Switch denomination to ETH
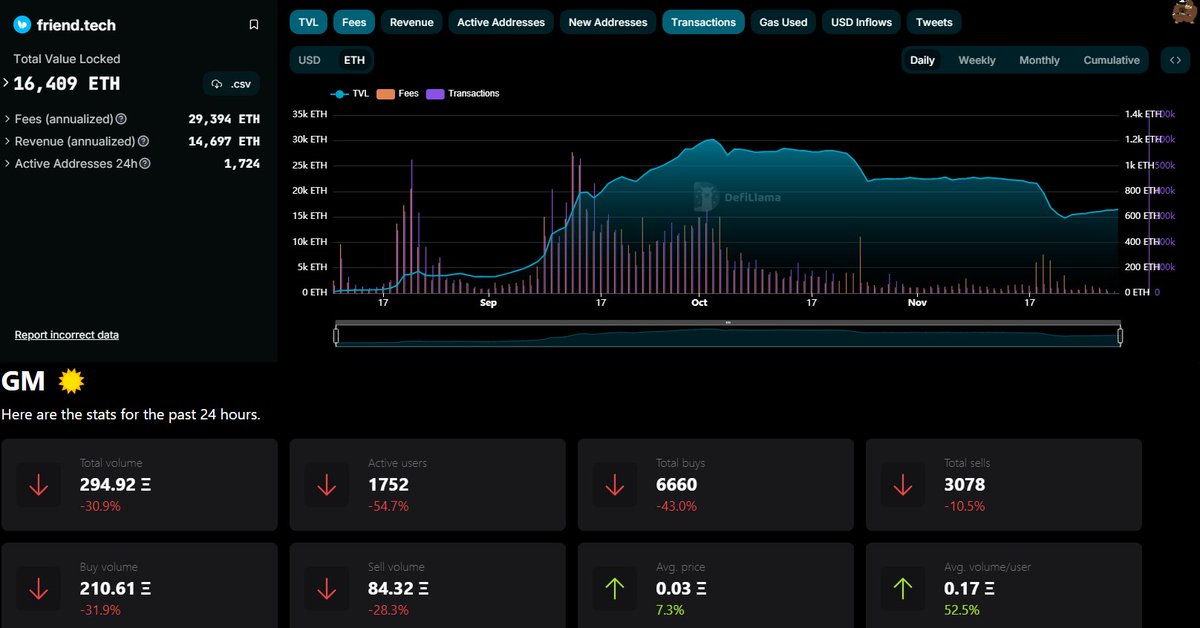The height and width of the screenshot is (628, 1200). point(354,60)
